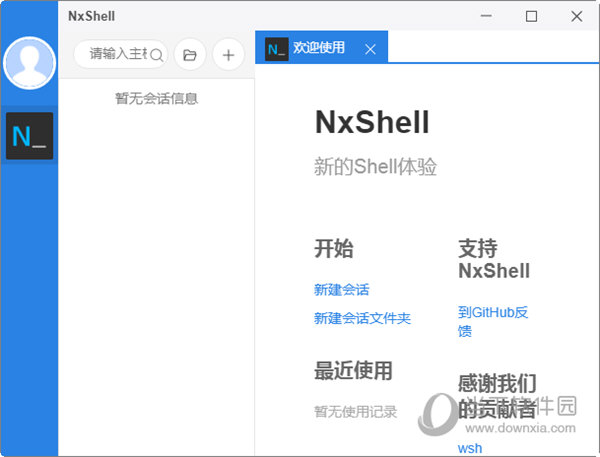600x457 pixels.
Task: Focus the 请输入主机 search field
Action: (x=116, y=55)
